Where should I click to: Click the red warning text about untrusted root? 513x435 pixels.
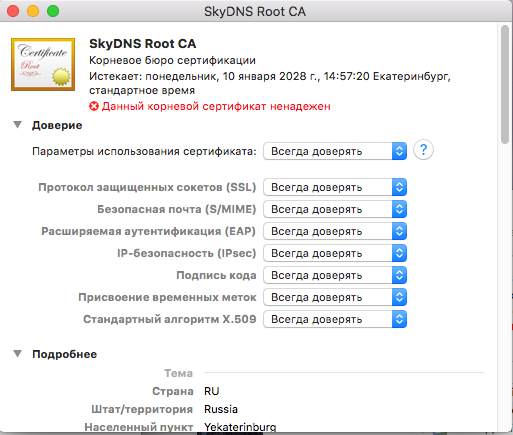(216, 106)
